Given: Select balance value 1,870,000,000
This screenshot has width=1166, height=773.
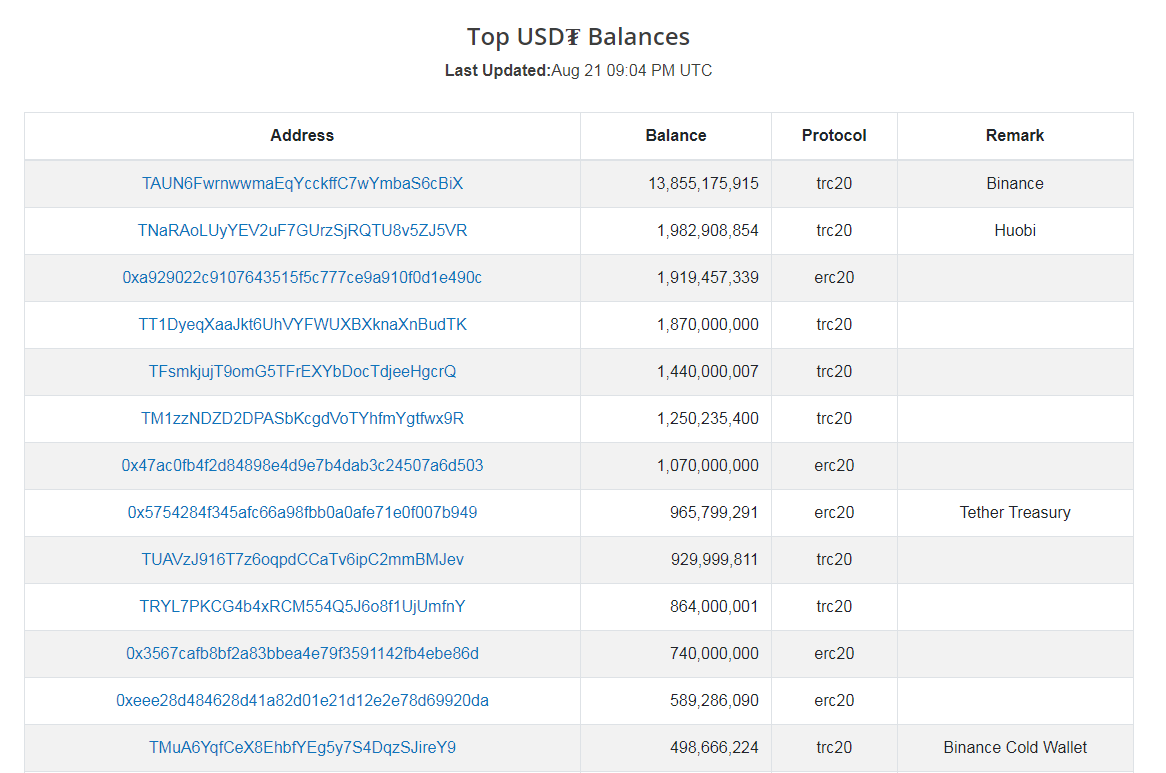Looking at the screenshot, I should 708,324.
